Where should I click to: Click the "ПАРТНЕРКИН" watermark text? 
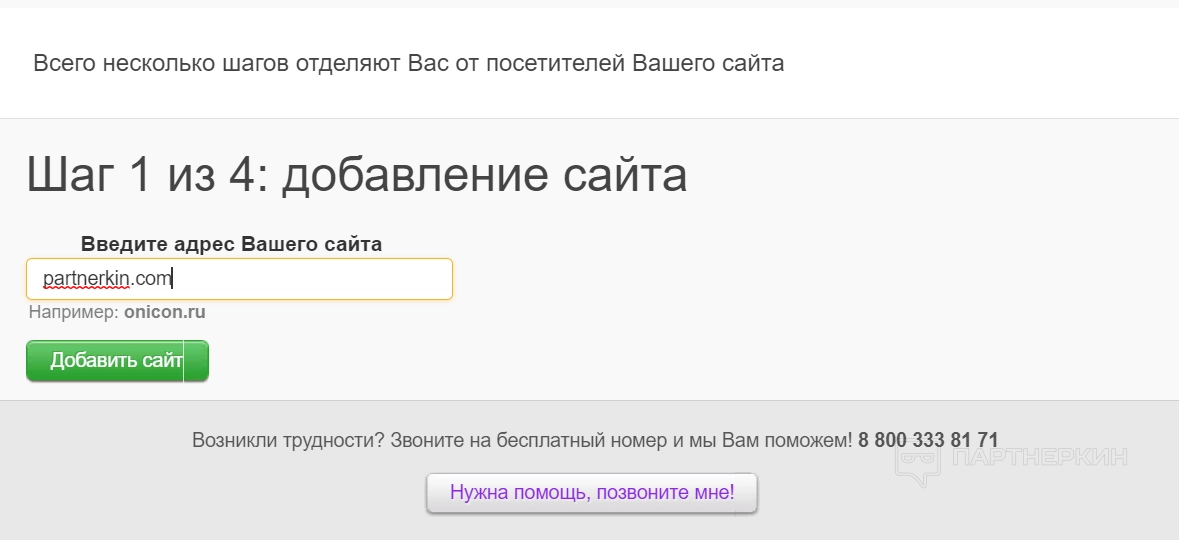(1040, 457)
